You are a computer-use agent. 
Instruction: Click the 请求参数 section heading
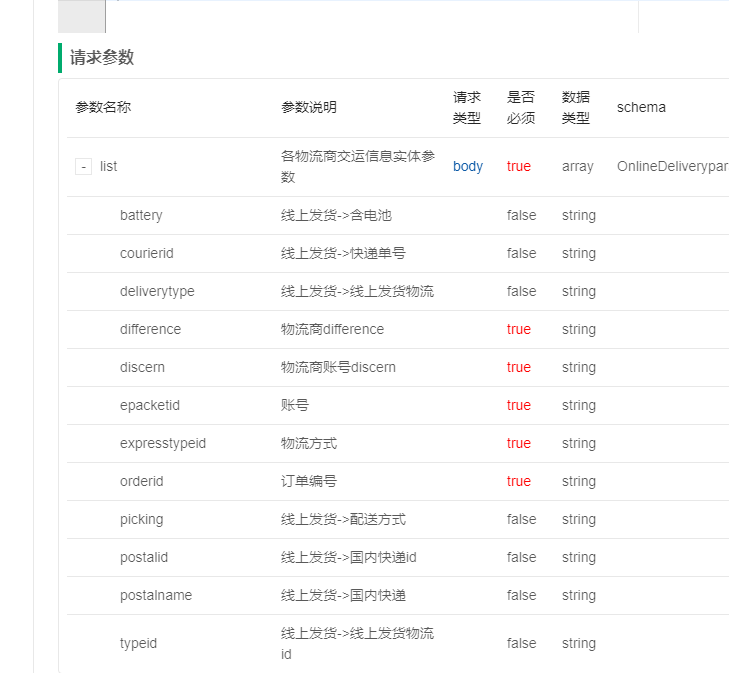[102, 58]
